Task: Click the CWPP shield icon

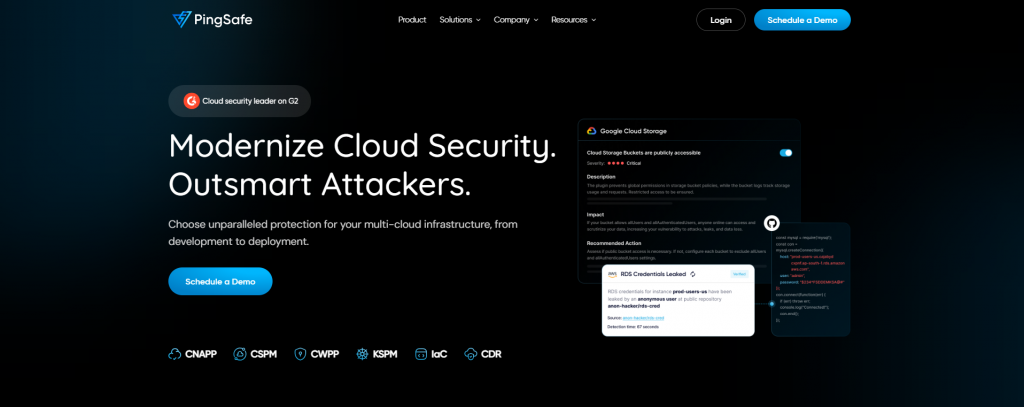Action: 300,354
